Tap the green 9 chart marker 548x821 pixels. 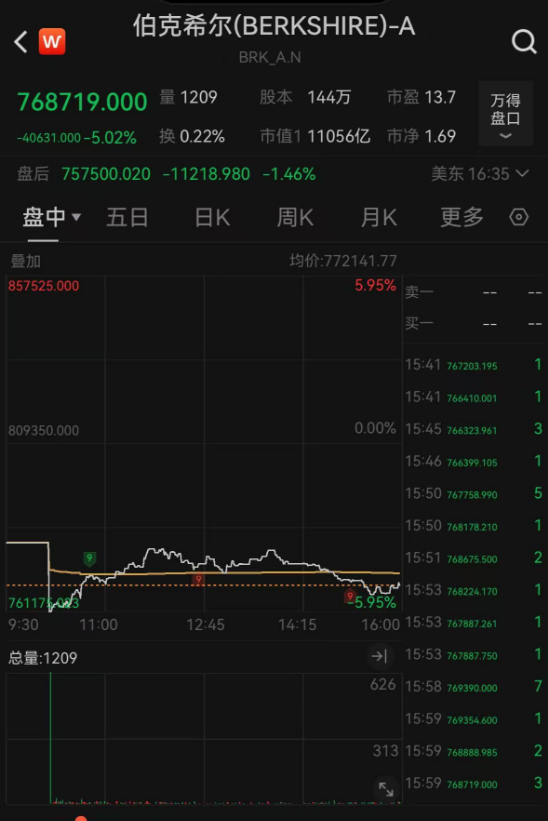pos(90,559)
